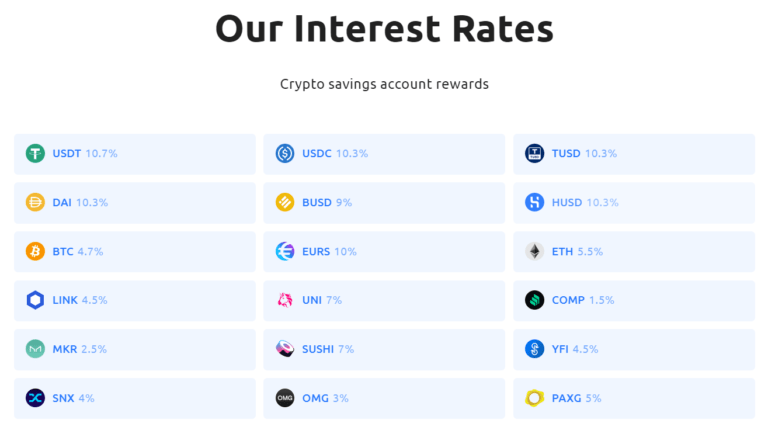
Task: Click the Ethereum diamond icon
Action: point(534,251)
